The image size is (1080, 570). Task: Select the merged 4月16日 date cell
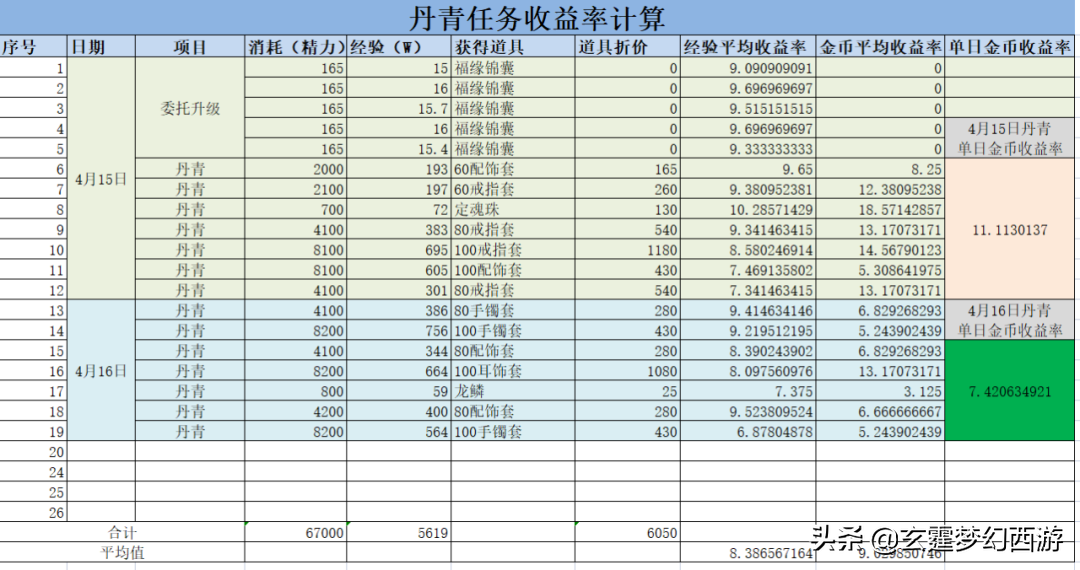click(x=101, y=370)
